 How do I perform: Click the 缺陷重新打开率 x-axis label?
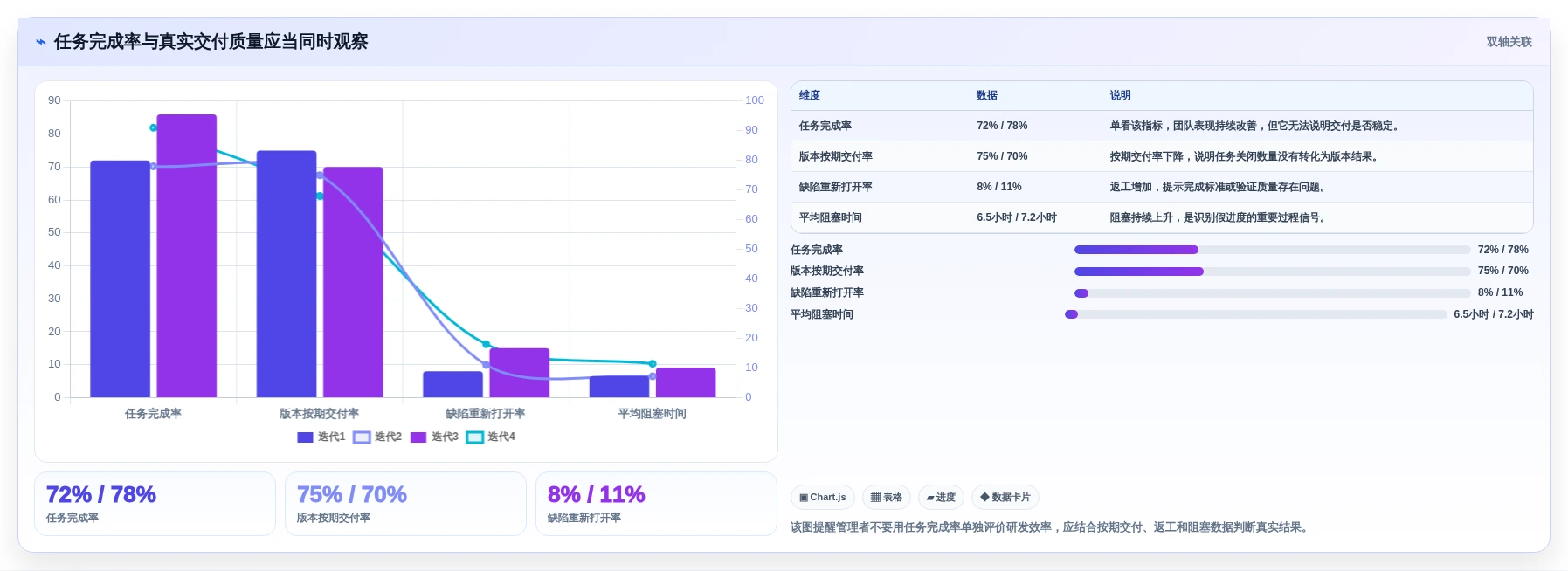486,414
